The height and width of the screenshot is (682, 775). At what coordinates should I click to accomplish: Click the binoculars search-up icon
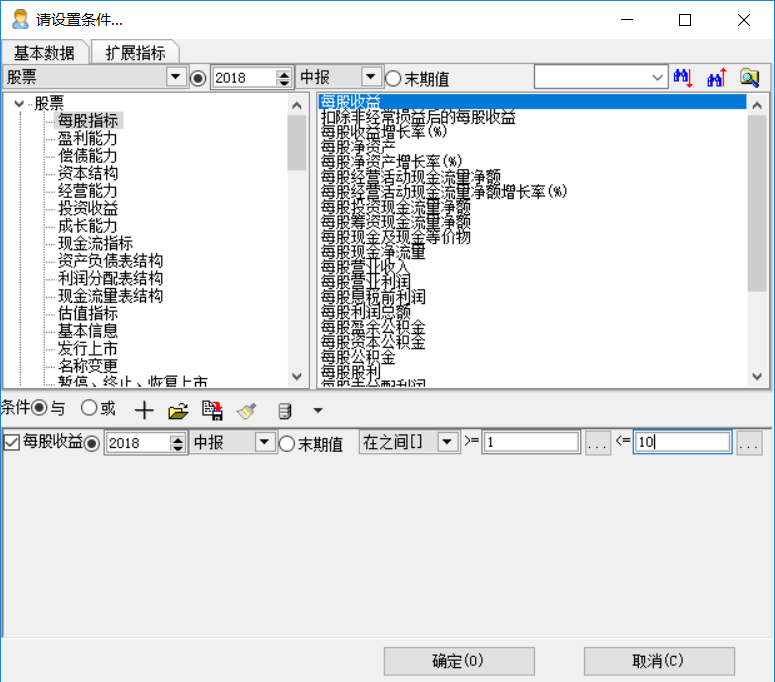[717, 78]
